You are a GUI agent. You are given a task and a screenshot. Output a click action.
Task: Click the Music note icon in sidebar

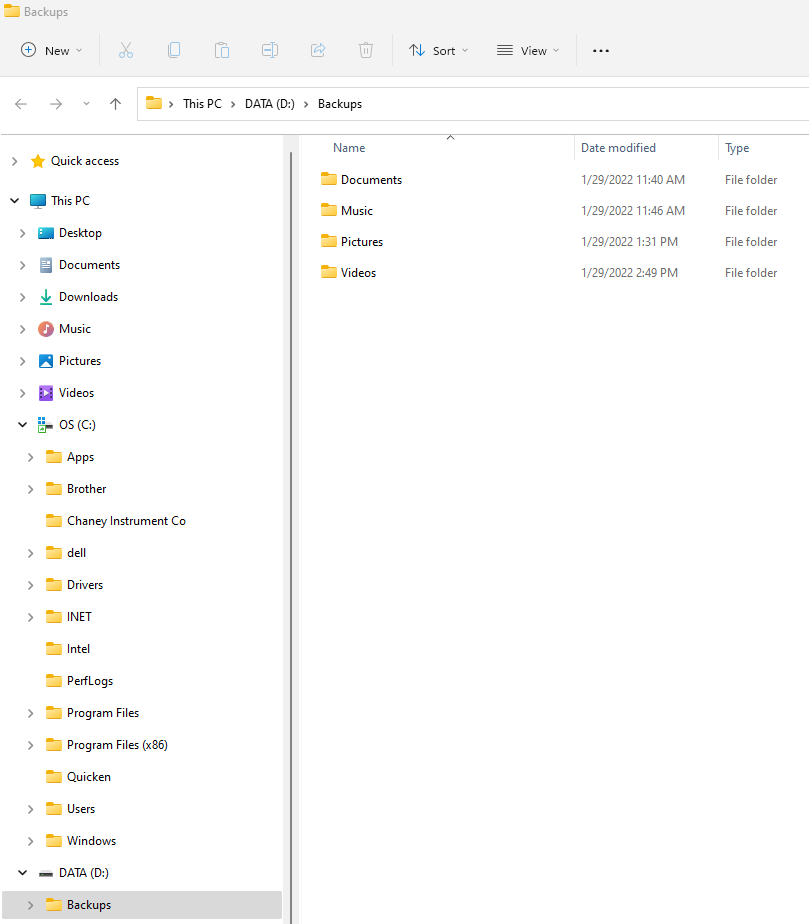tap(46, 329)
